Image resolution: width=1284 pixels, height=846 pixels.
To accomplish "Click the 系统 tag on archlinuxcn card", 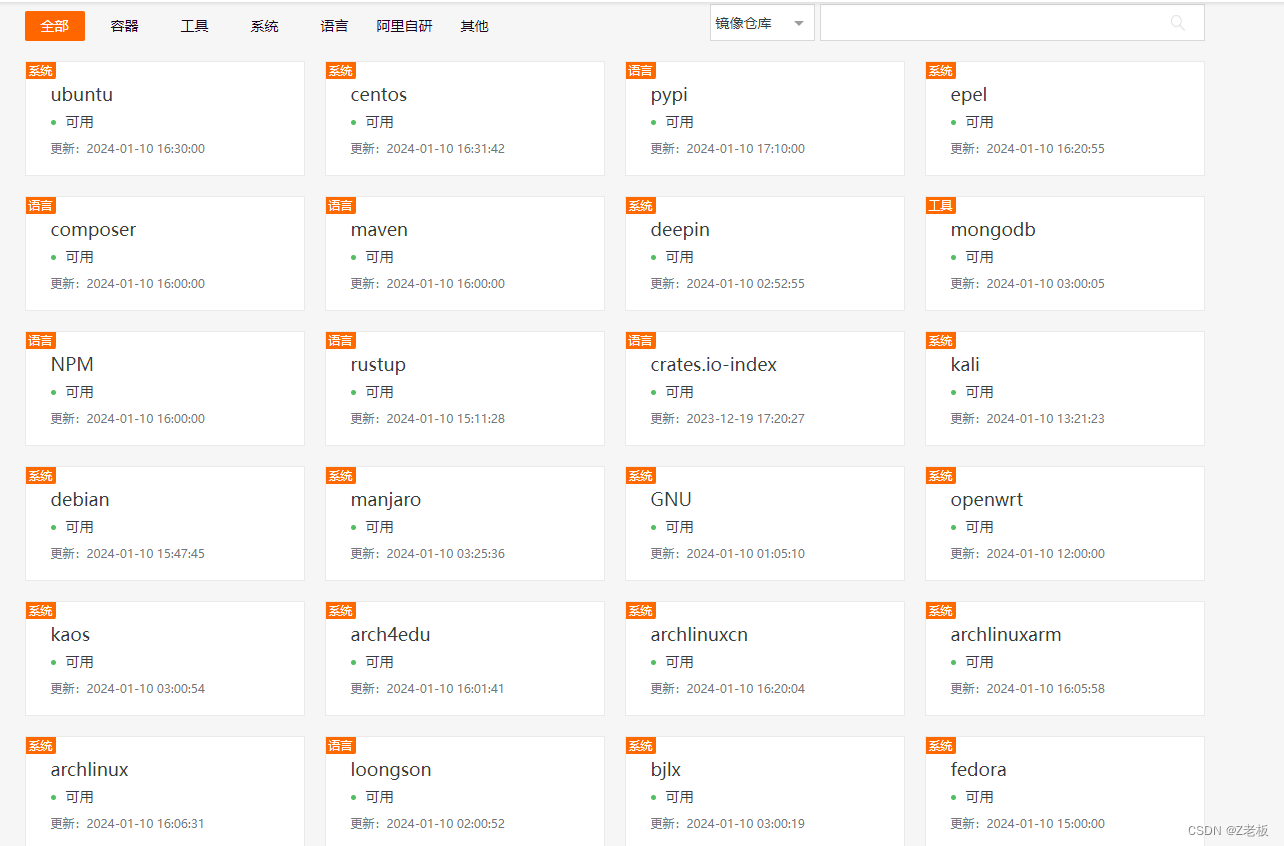I will (641, 610).
